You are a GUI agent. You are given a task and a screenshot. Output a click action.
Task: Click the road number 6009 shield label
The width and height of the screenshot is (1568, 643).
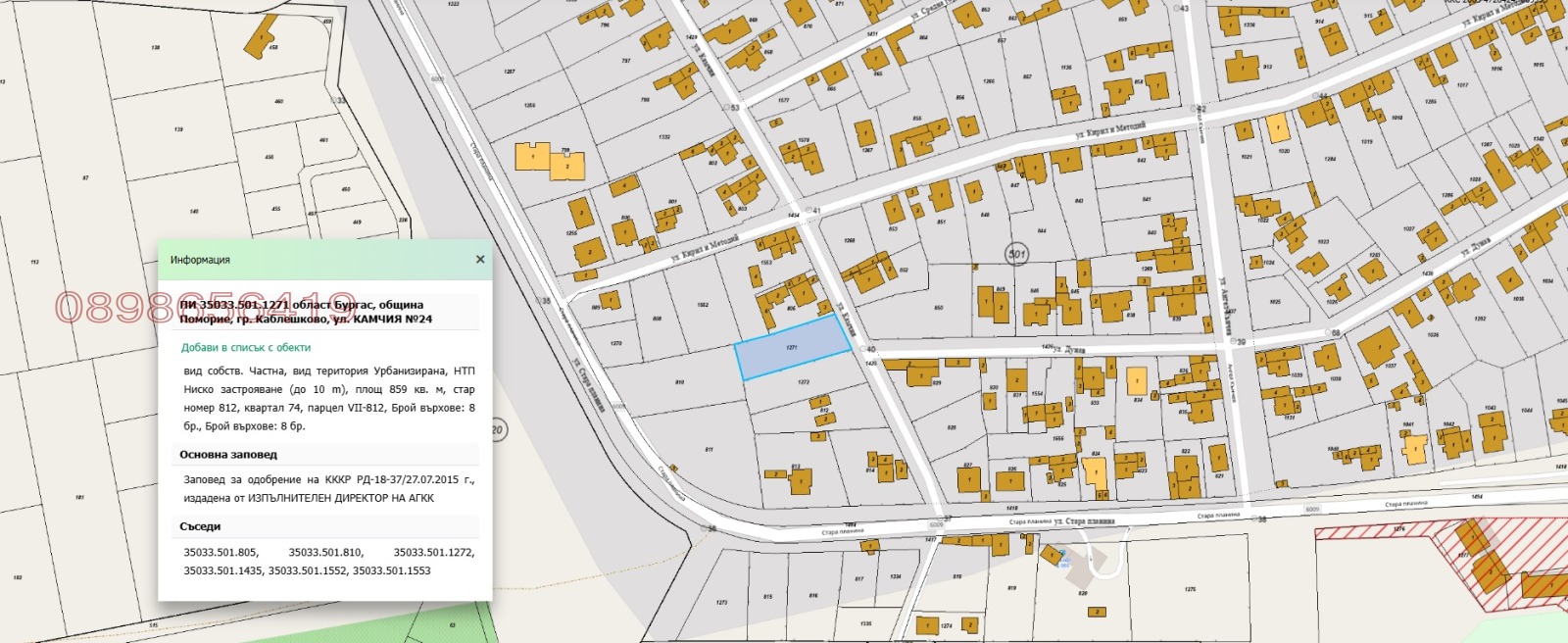click(x=1311, y=510)
